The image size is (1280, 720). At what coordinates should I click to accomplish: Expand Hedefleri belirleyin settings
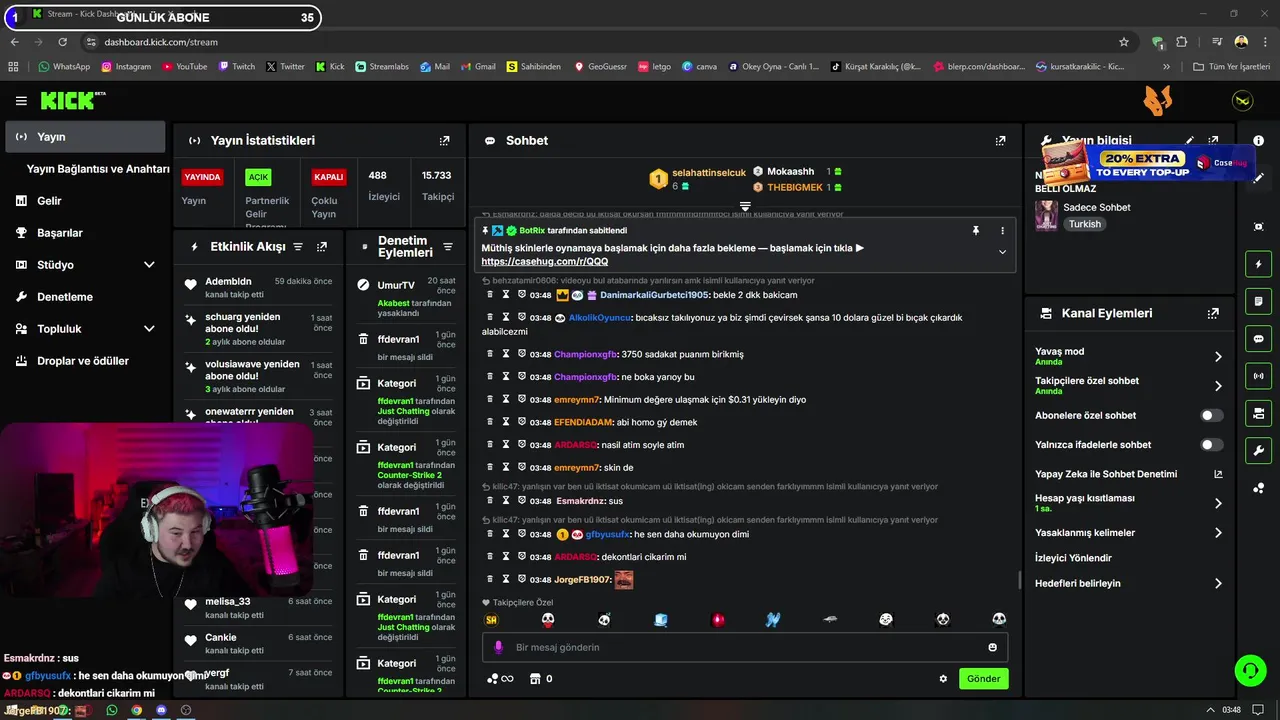click(x=1218, y=583)
